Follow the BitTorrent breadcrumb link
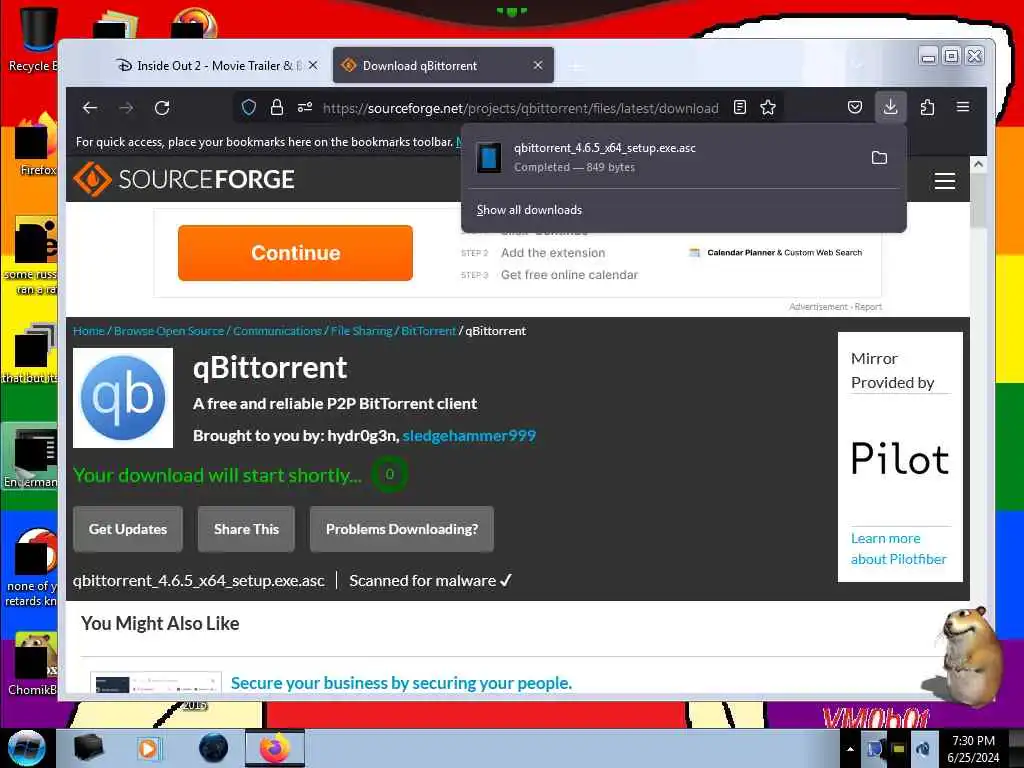This screenshot has height=768, width=1024. 428,331
